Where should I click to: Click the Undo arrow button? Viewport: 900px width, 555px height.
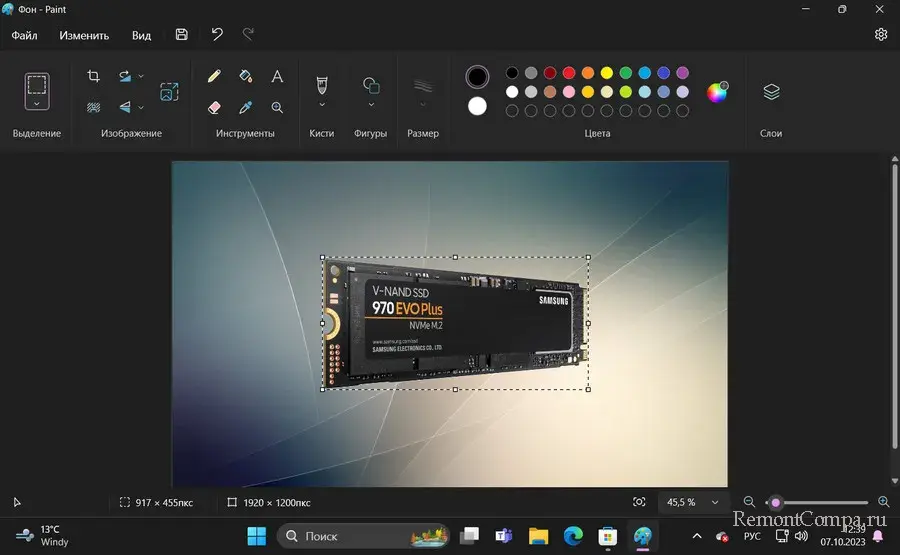[x=217, y=35]
